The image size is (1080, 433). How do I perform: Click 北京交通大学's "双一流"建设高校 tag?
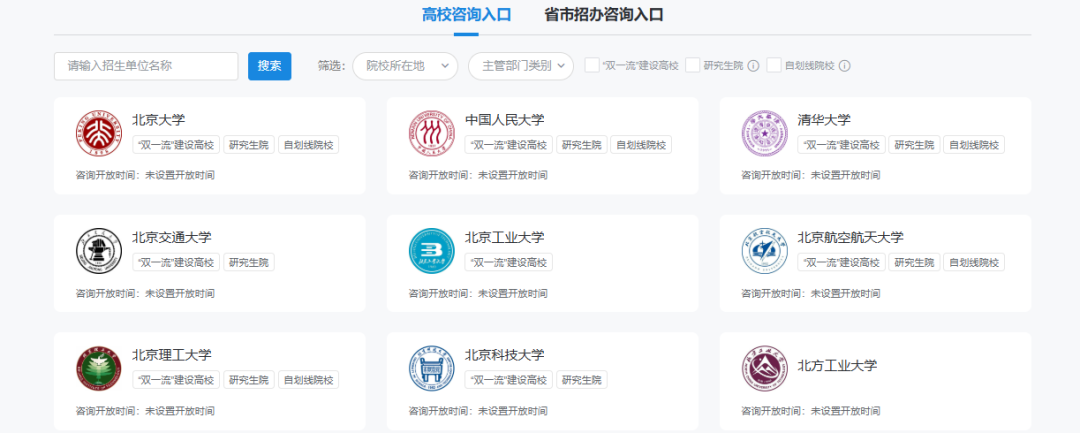pos(176,262)
